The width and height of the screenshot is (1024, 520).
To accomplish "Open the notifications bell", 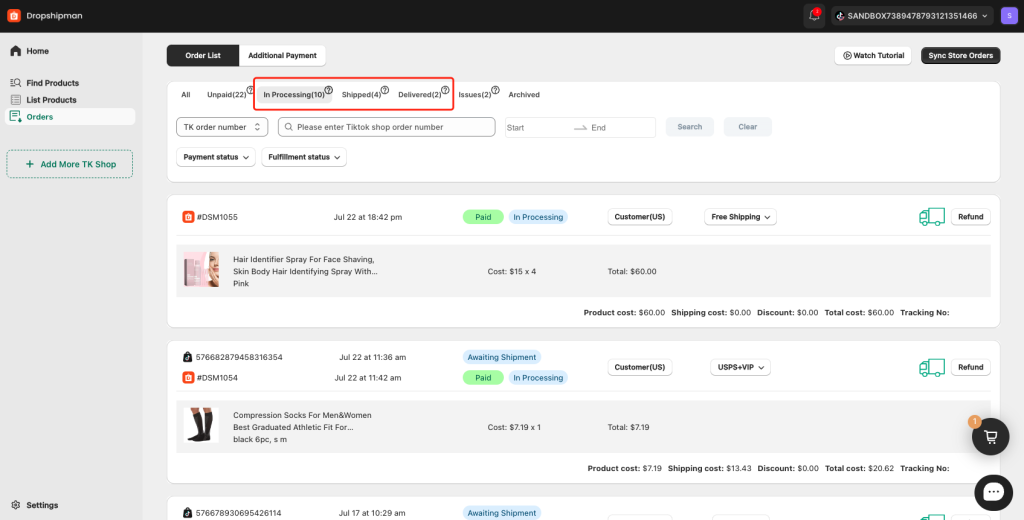I will (x=814, y=16).
